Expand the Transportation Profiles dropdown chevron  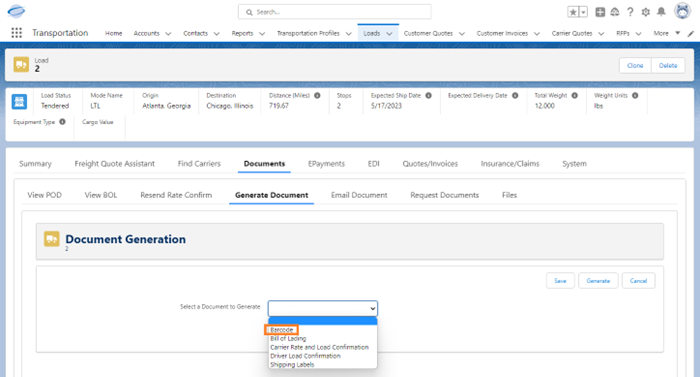tap(348, 34)
